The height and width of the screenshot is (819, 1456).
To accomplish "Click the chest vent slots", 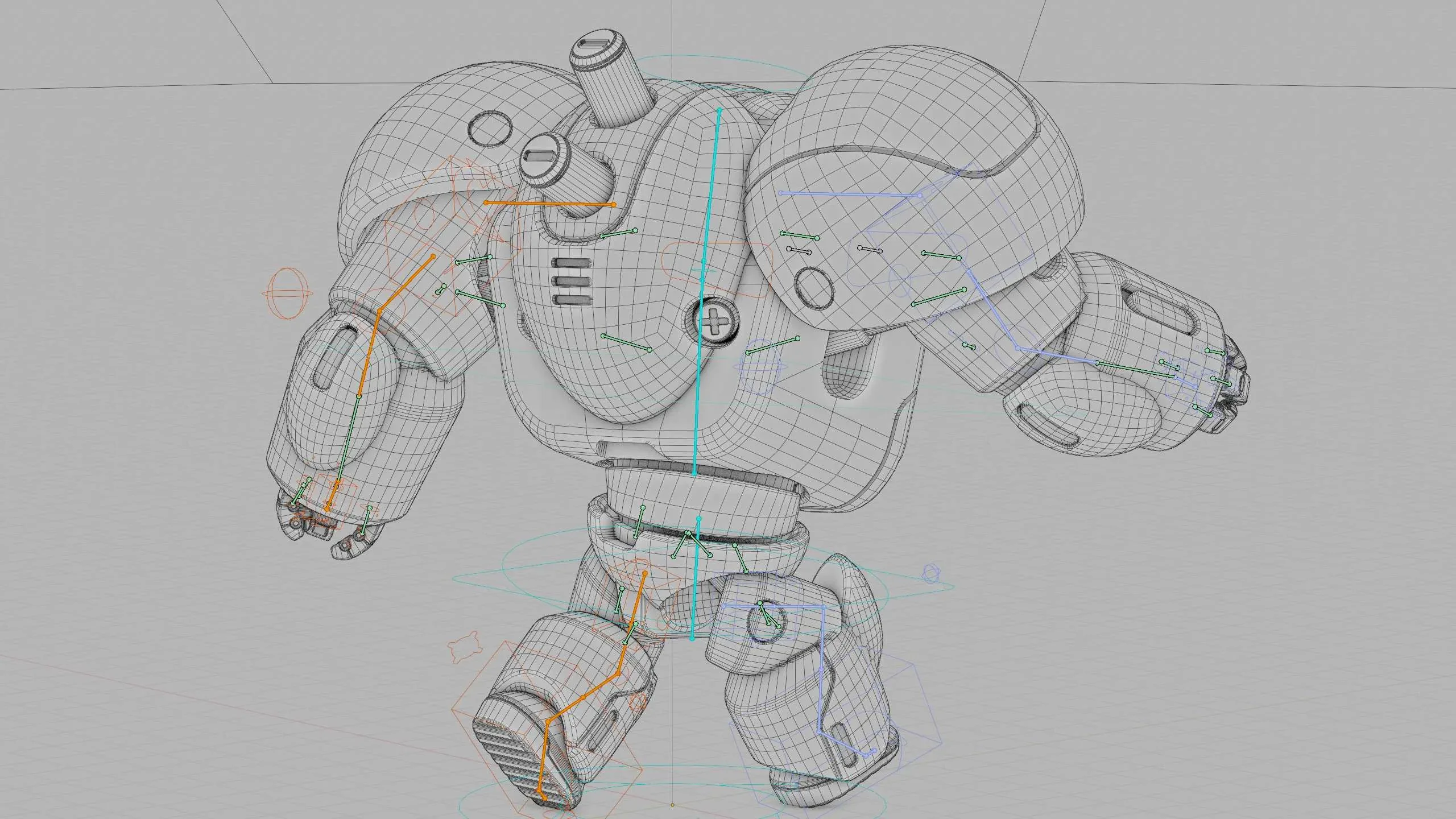I will 572,282.
